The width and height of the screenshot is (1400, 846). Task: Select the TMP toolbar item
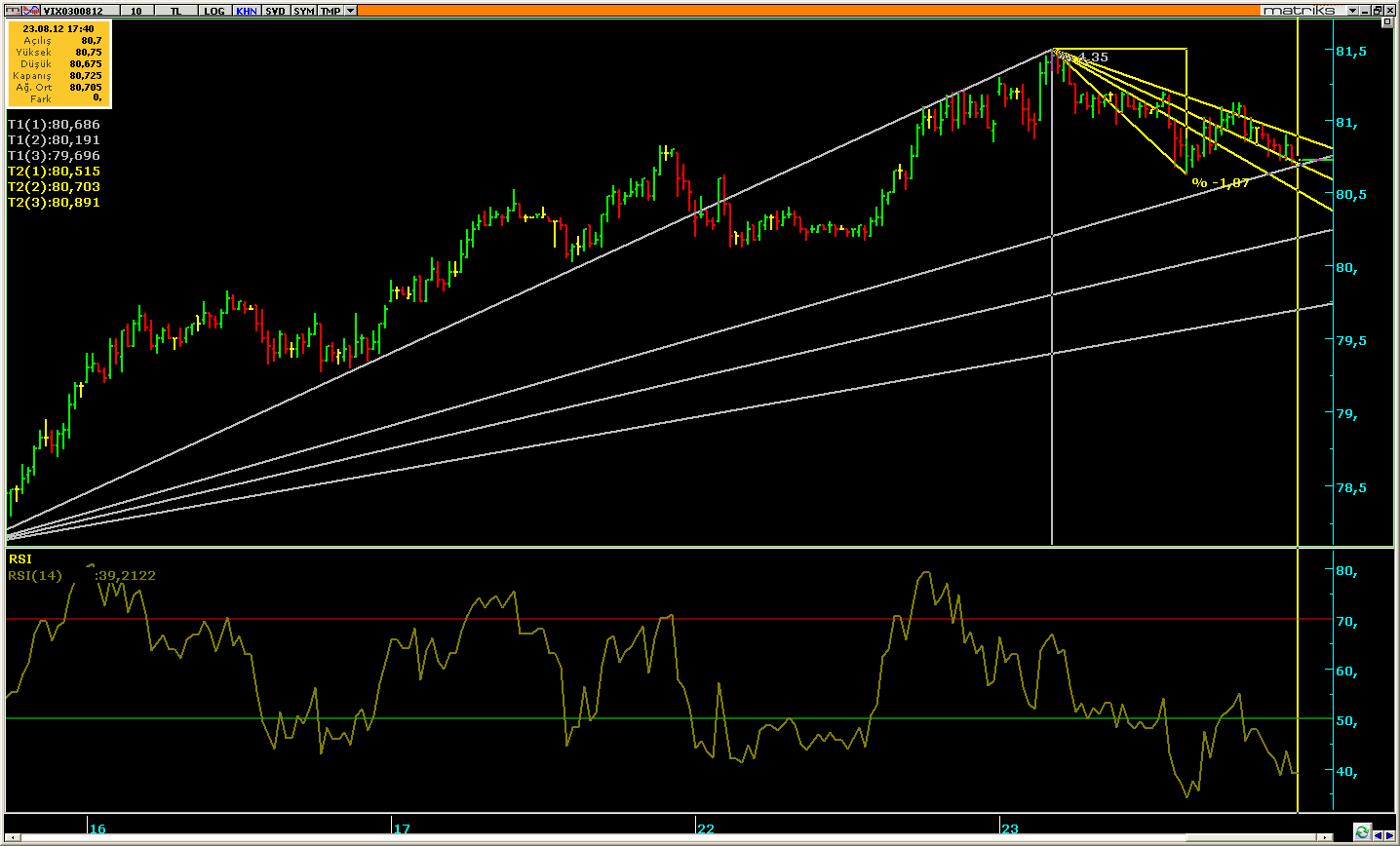(331, 11)
